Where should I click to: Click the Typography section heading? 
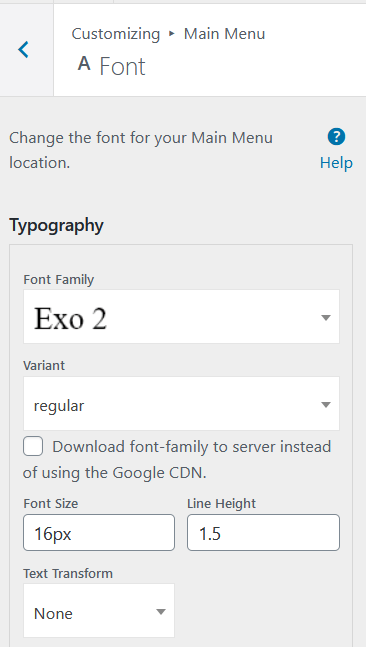[56, 226]
